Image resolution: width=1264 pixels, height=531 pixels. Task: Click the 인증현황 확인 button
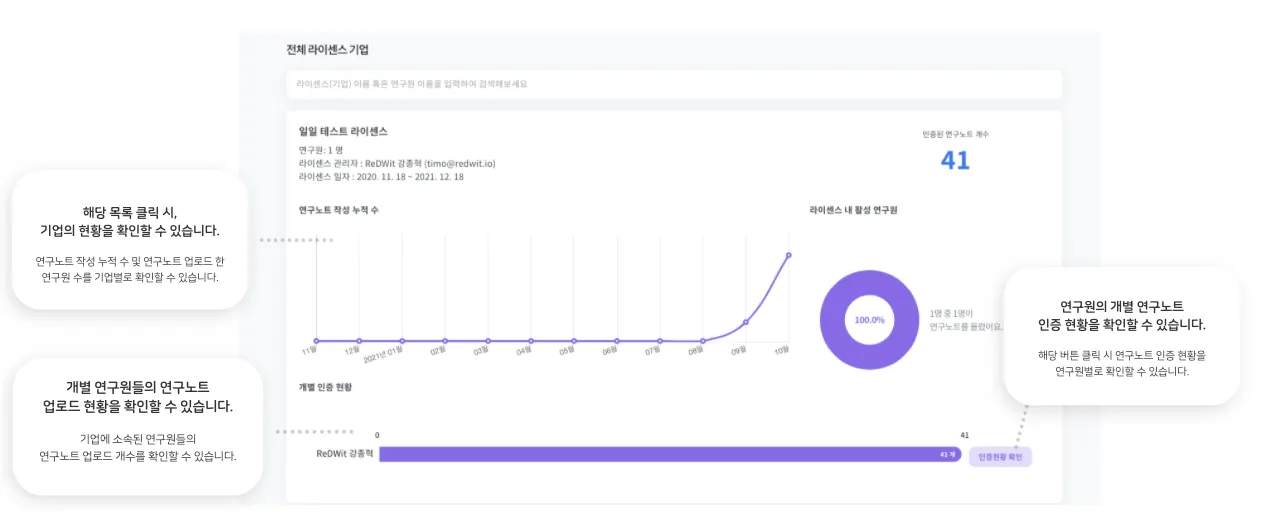pos(1000,456)
